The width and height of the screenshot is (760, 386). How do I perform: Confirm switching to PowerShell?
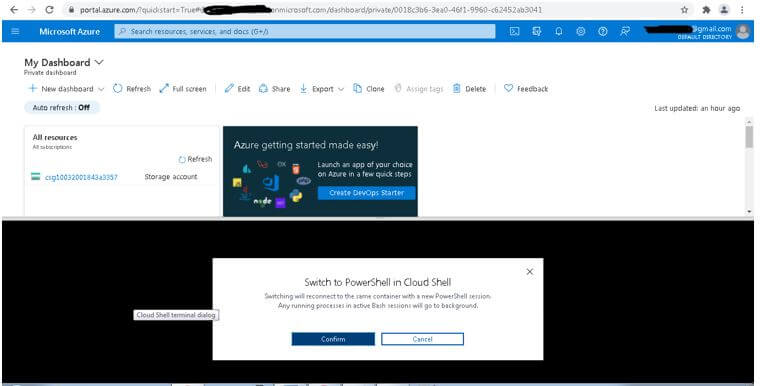333,339
